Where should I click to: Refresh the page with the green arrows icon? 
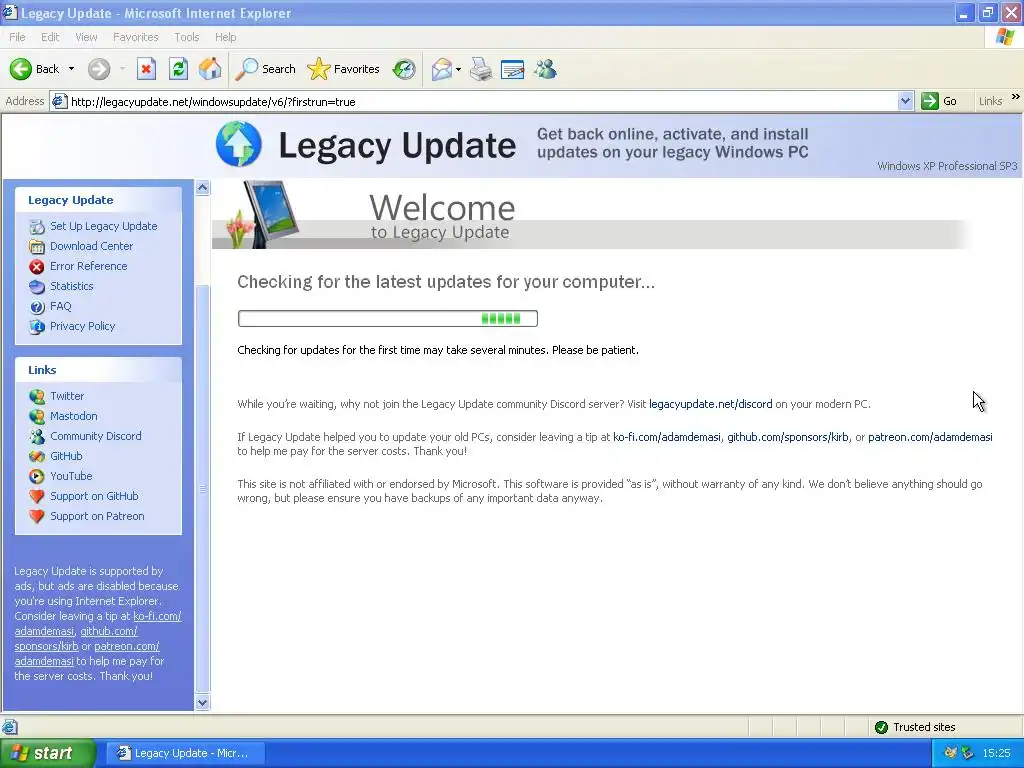(x=178, y=69)
